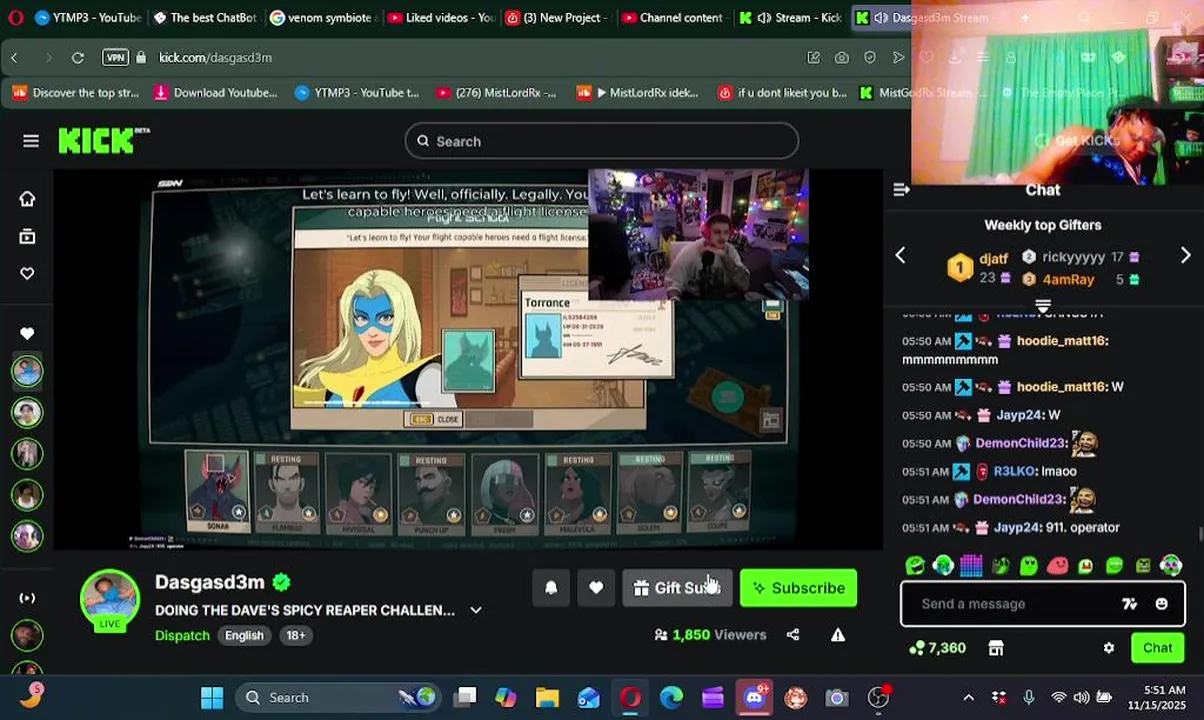The image size is (1204, 720).
Task: Open the Opera snapshot camera icon
Action: click(x=842, y=58)
